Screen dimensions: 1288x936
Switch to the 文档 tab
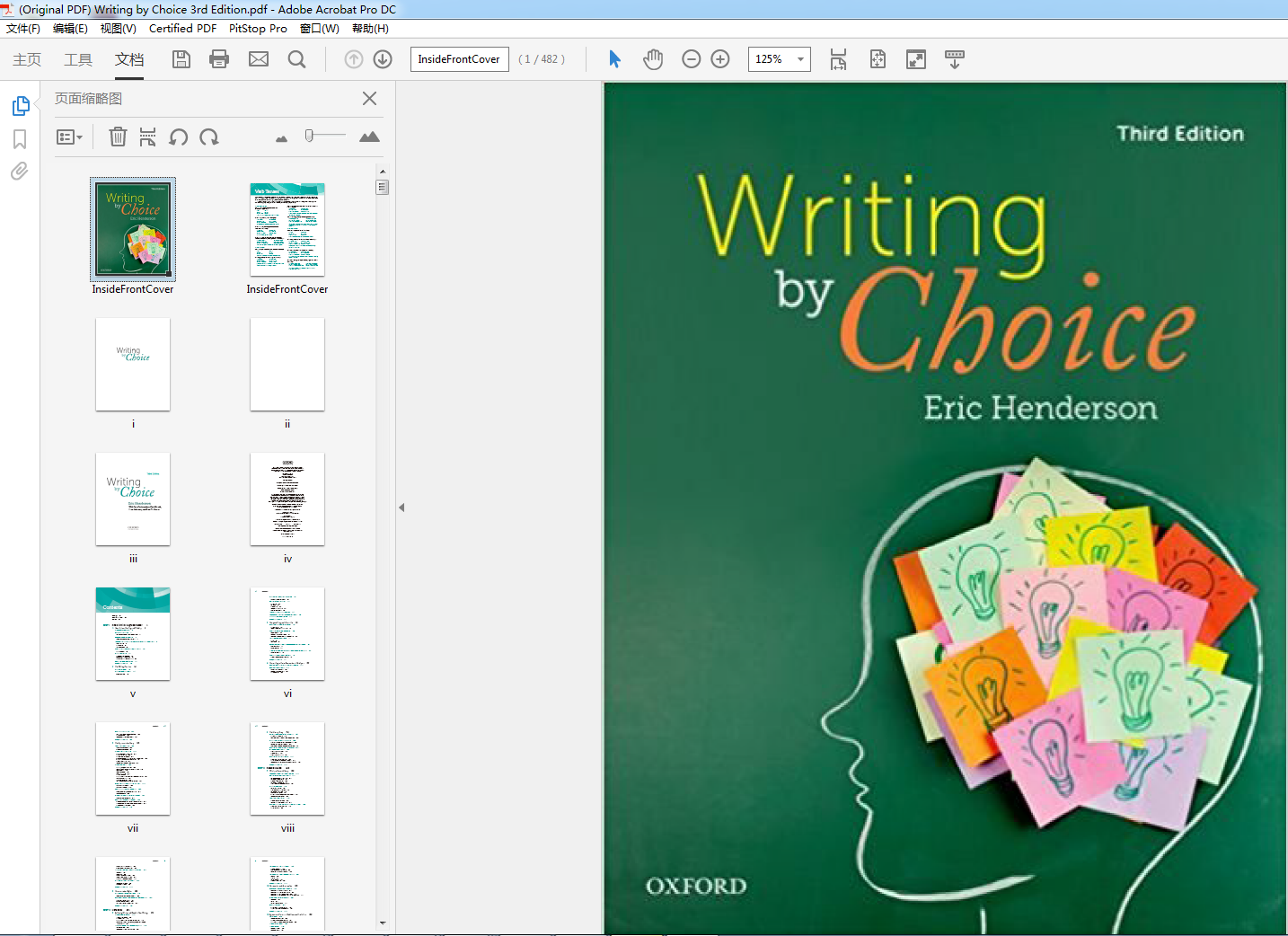pyautogui.click(x=129, y=59)
